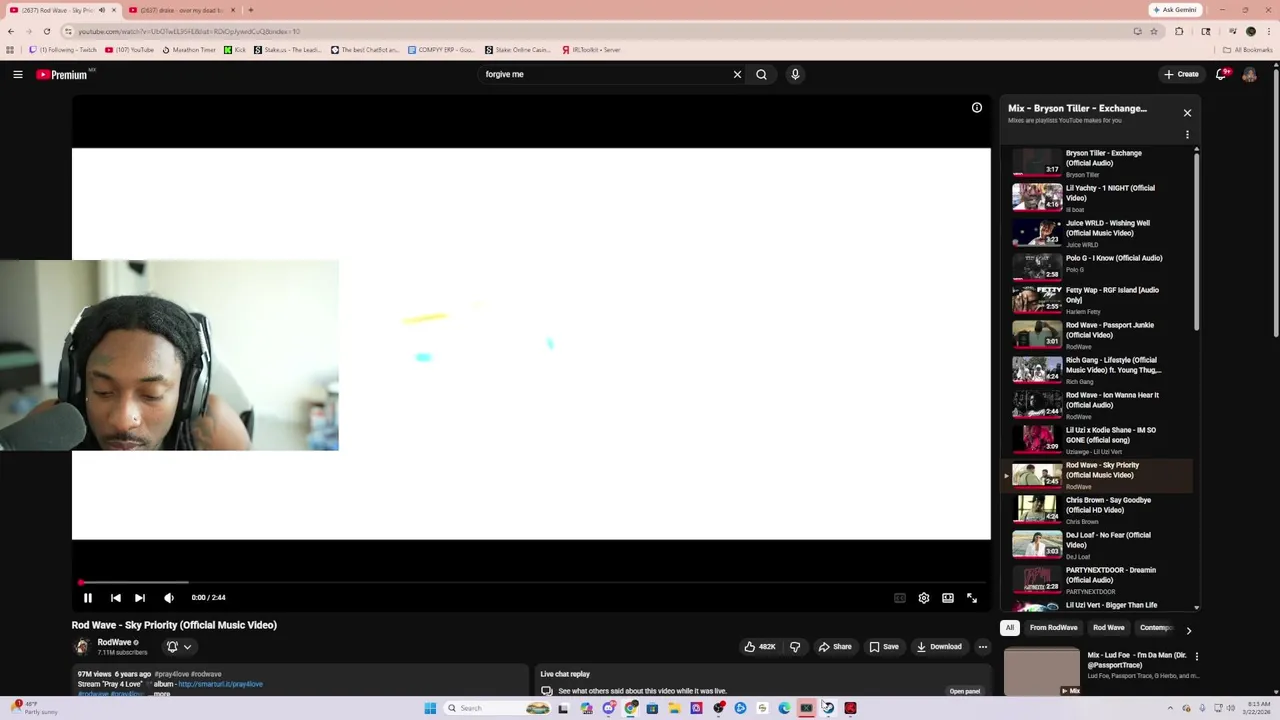1280x720 pixels.
Task: Mute the player volume
Action: pos(169,598)
